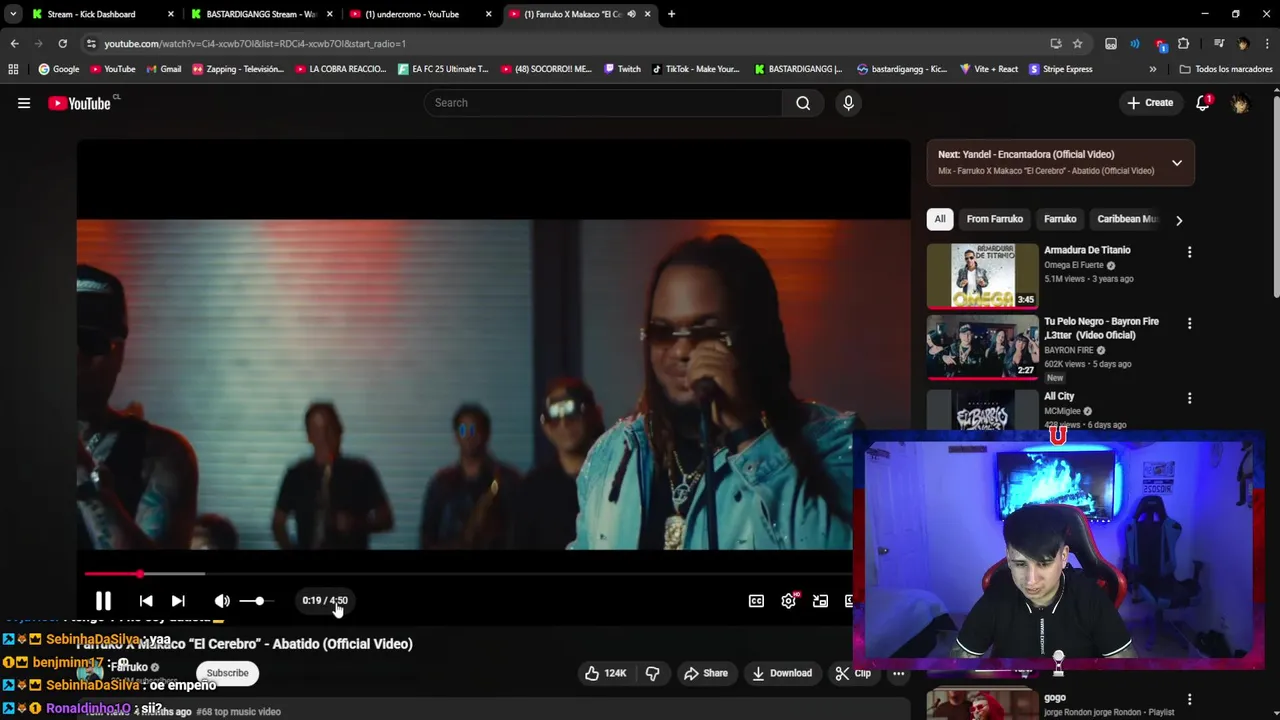Open the YouTube hamburger guide menu
This screenshot has height=720, width=1280.
point(24,103)
